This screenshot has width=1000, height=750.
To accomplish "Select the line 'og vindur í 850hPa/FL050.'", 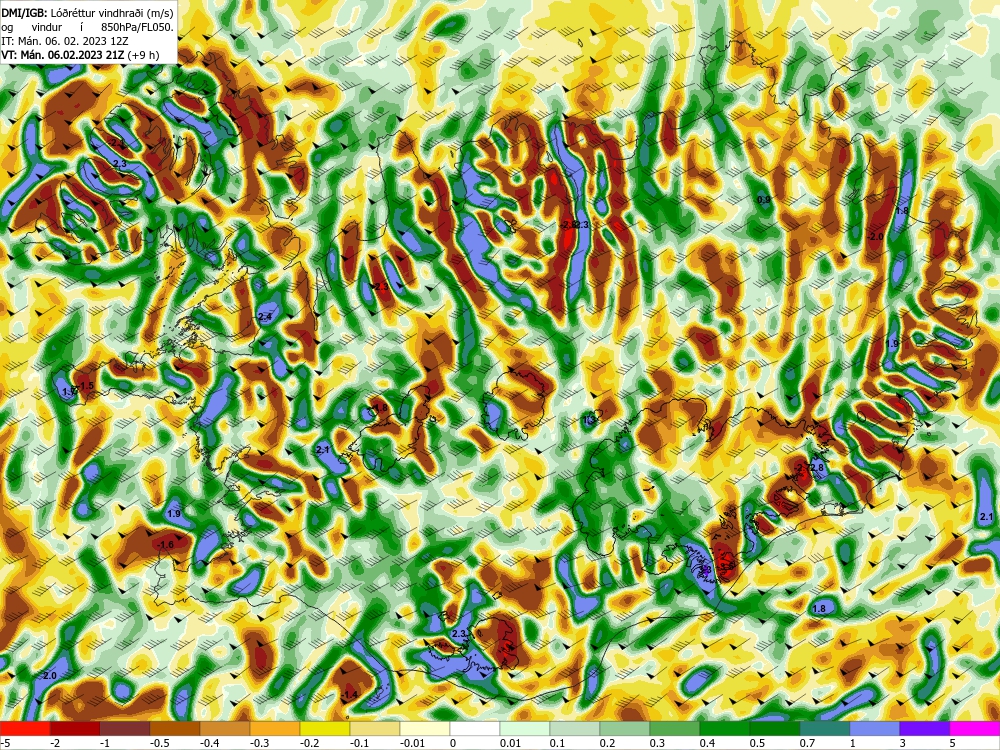I will [x=87, y=27].
